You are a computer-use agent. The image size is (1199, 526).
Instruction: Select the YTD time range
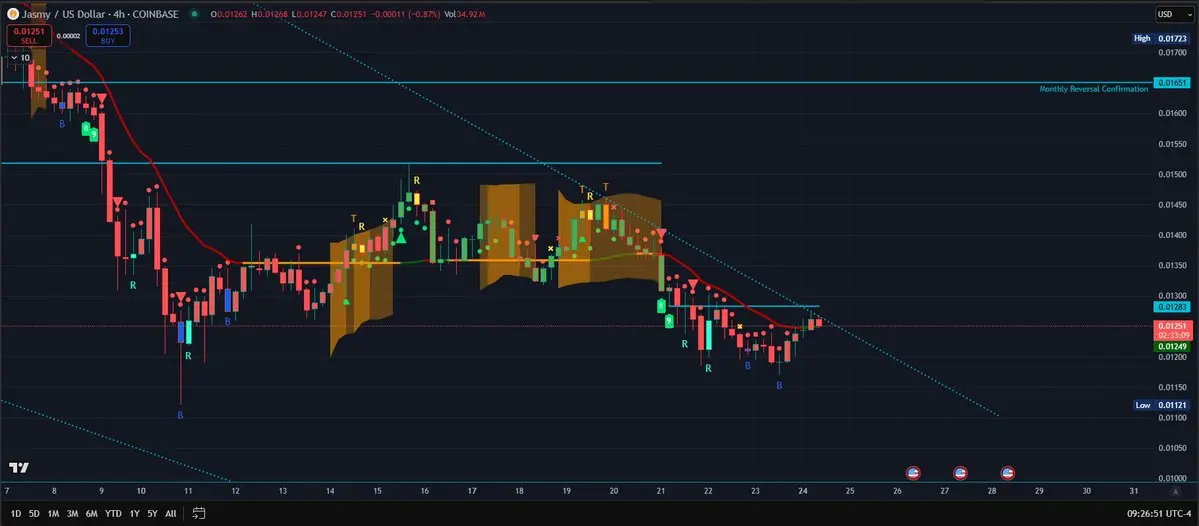pos(113,513)
